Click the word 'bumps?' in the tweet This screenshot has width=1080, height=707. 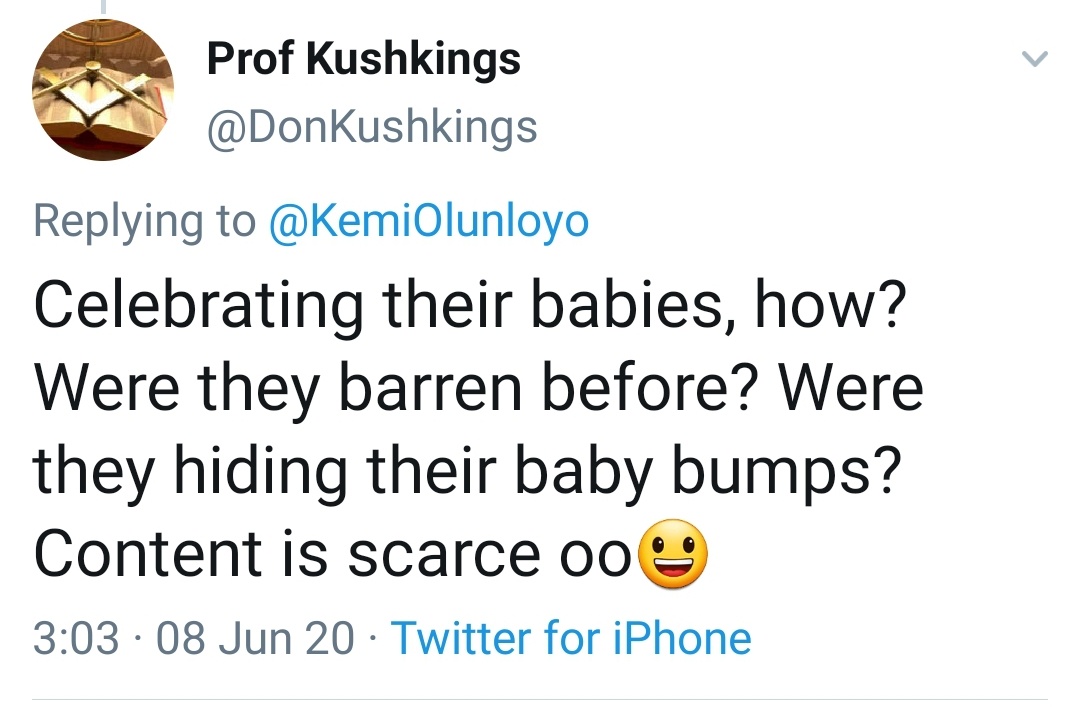(781, 470)
